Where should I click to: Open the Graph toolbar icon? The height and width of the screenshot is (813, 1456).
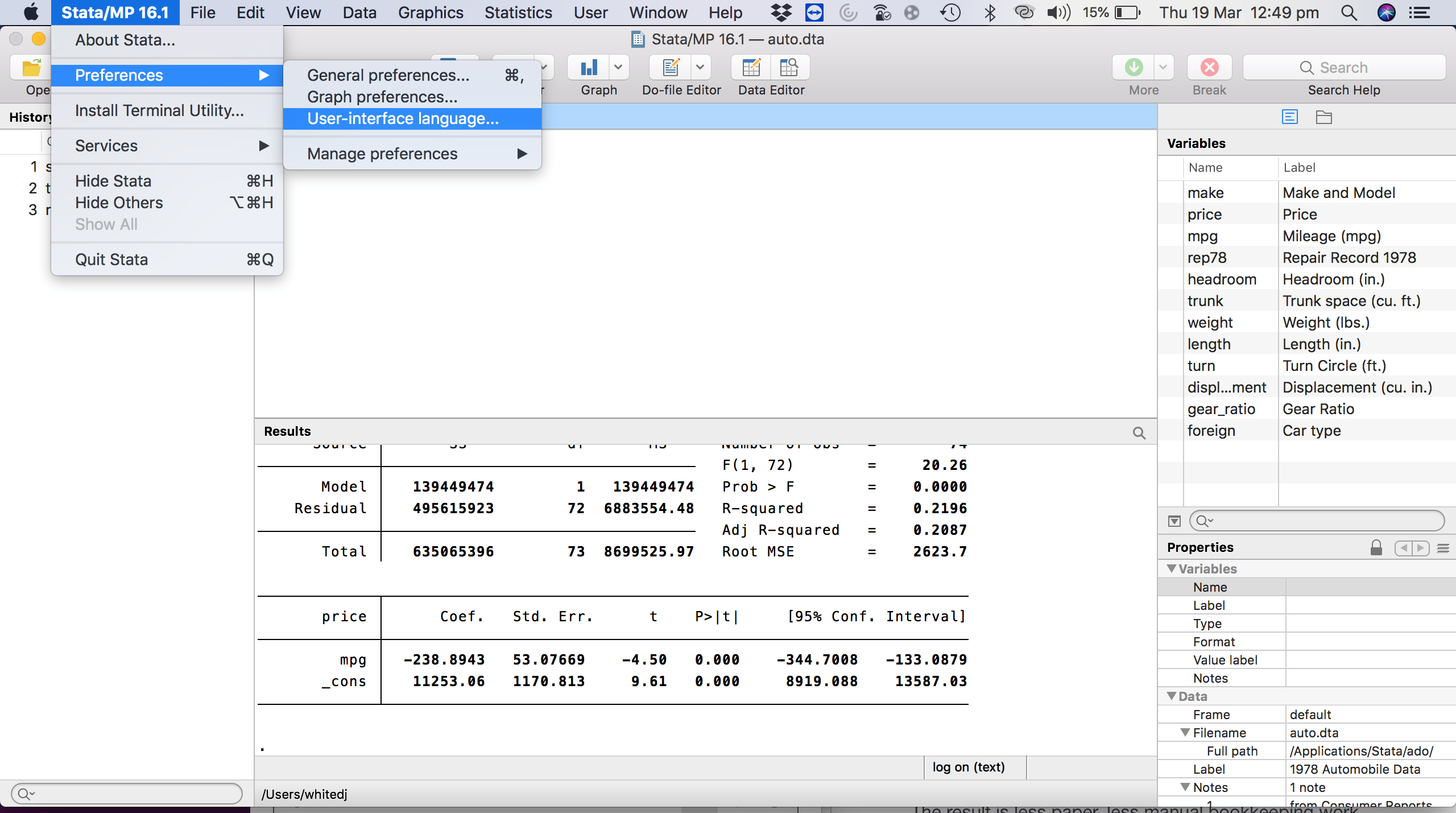point(589,68)
